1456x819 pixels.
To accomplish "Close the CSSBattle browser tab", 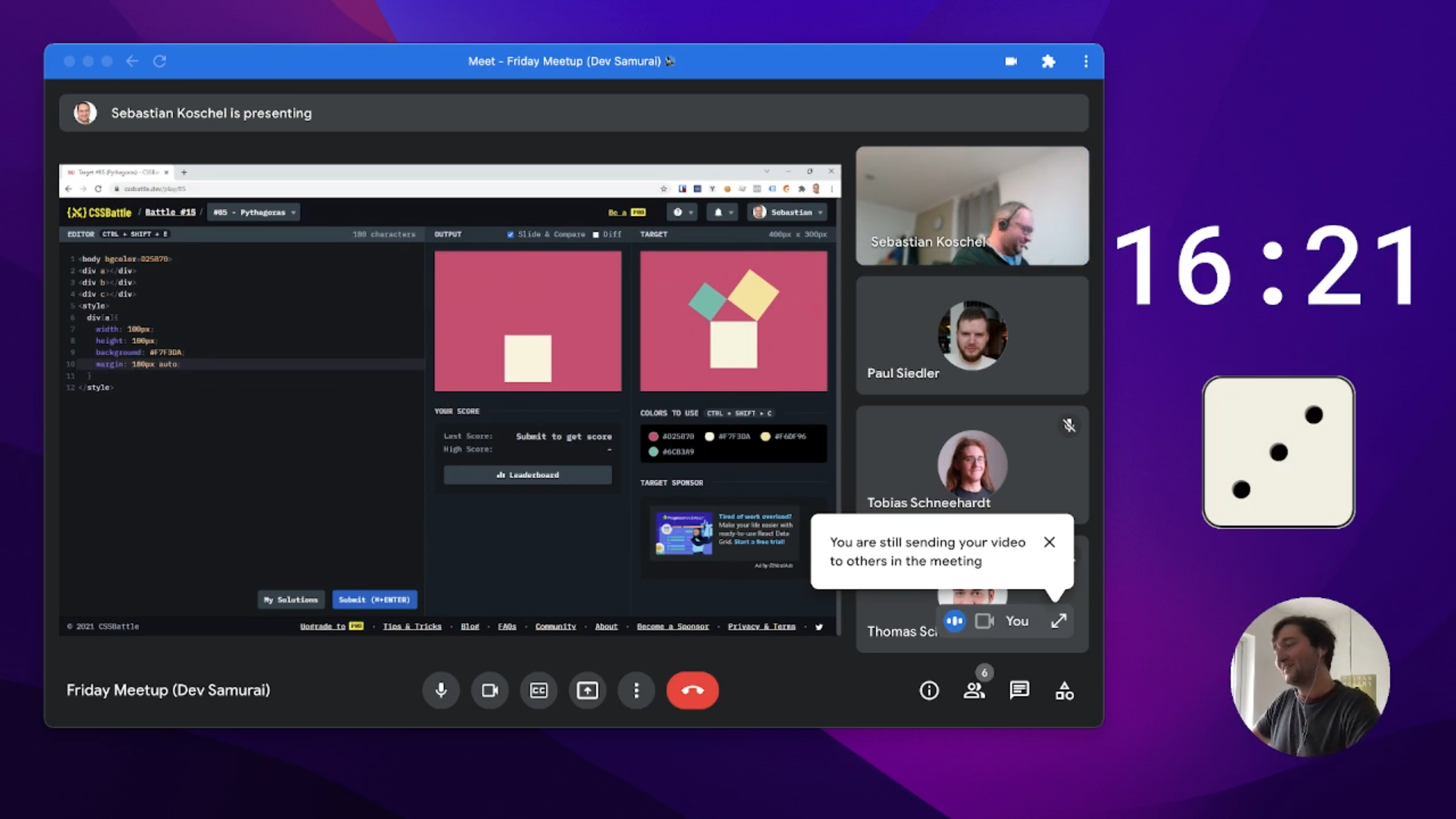I will [x=166, y=172].
